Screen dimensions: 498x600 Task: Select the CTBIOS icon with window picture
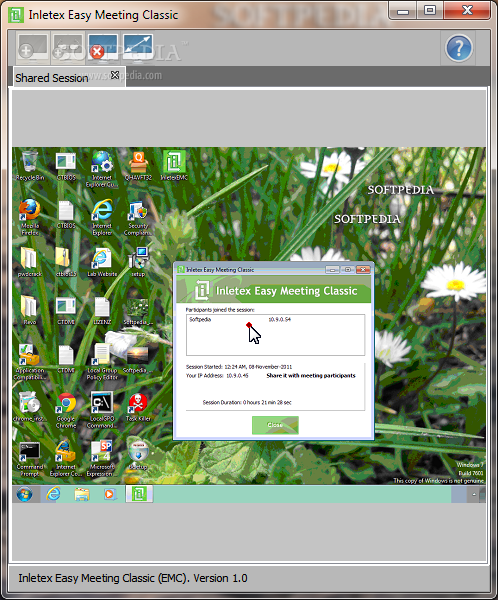[x=66, y=166]
